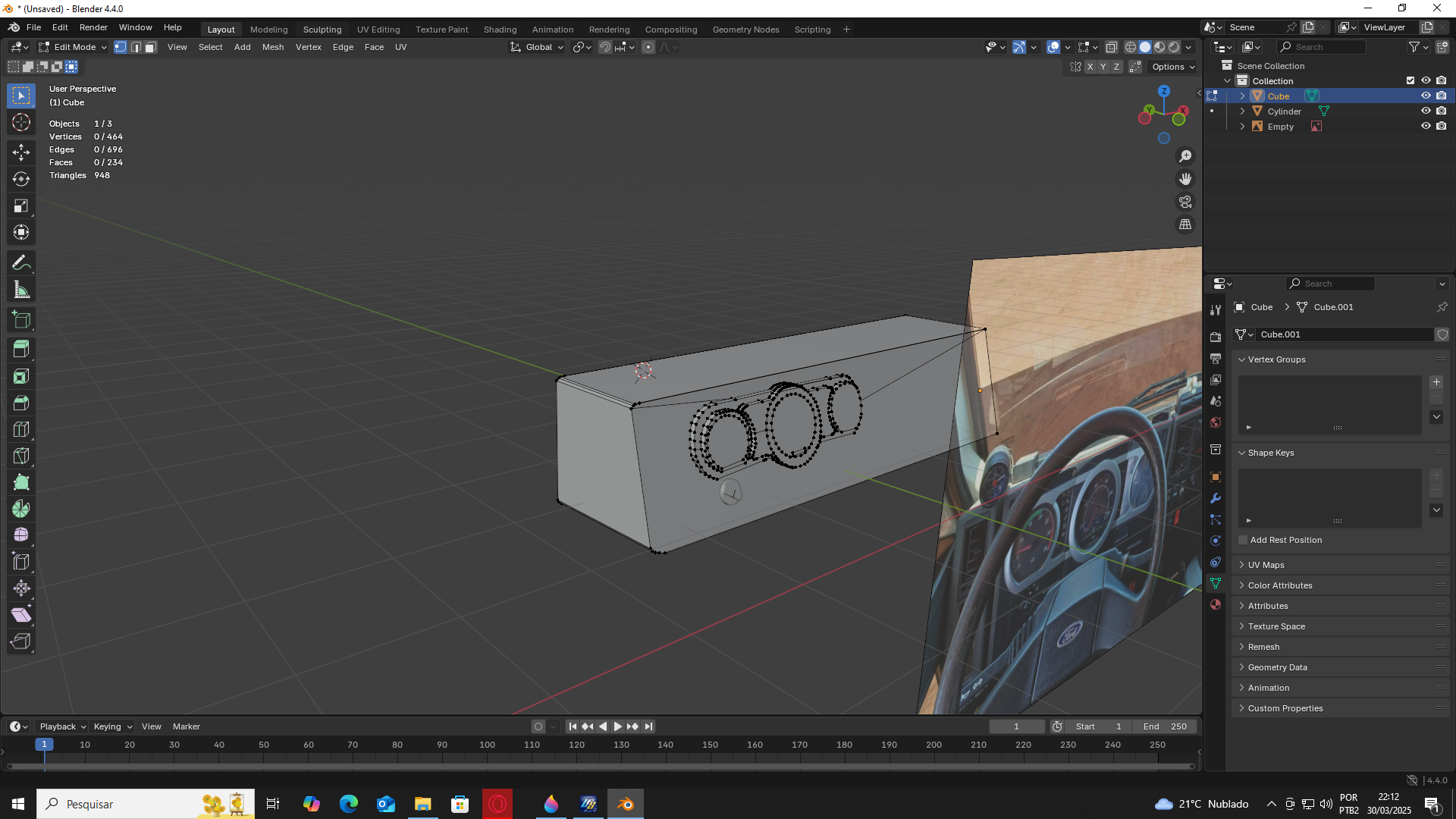1456x819 pixels.
Task: Expand the UV Maps panel
Action: 1266,565
